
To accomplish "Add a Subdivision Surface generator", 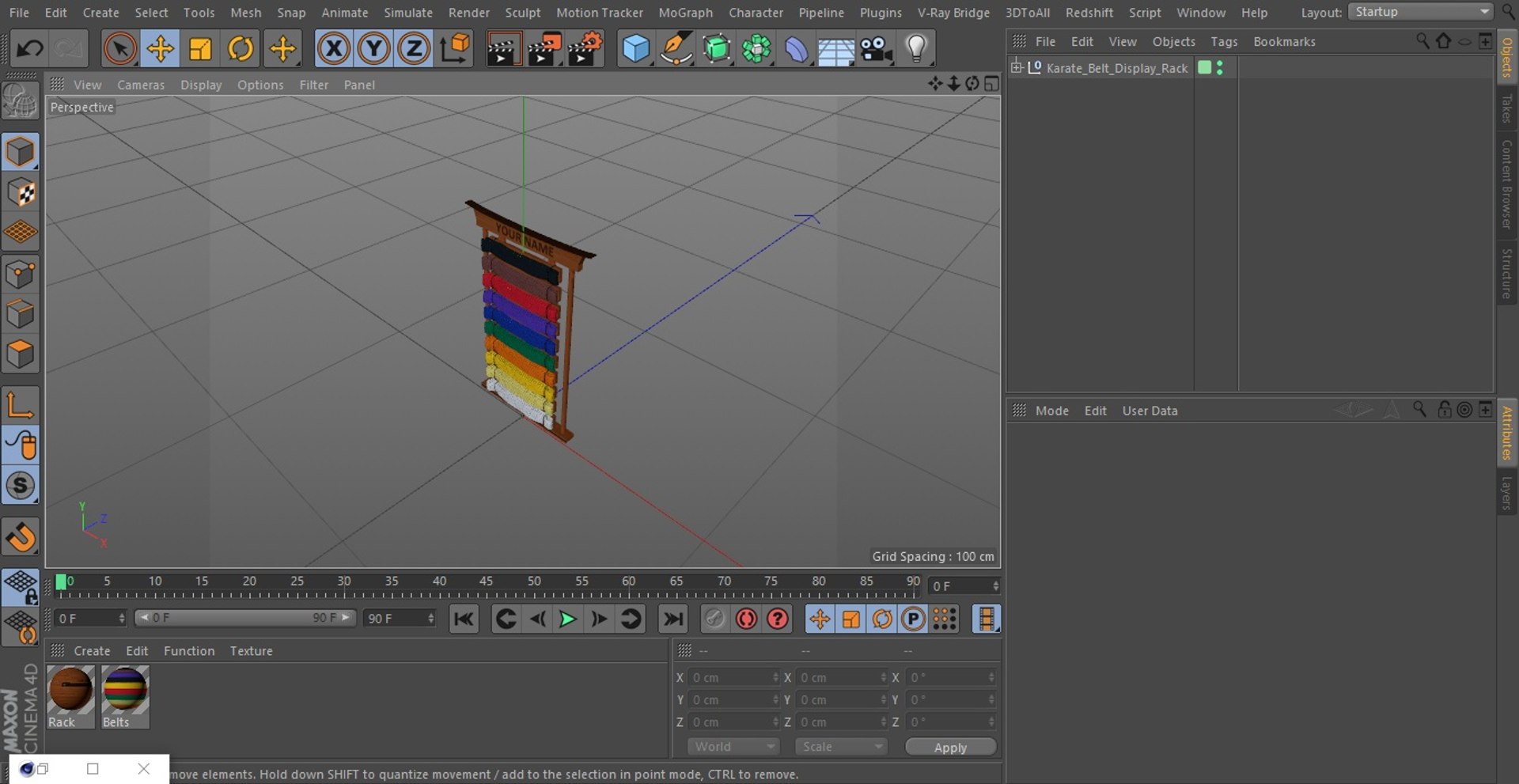I will tap(716, 49).
